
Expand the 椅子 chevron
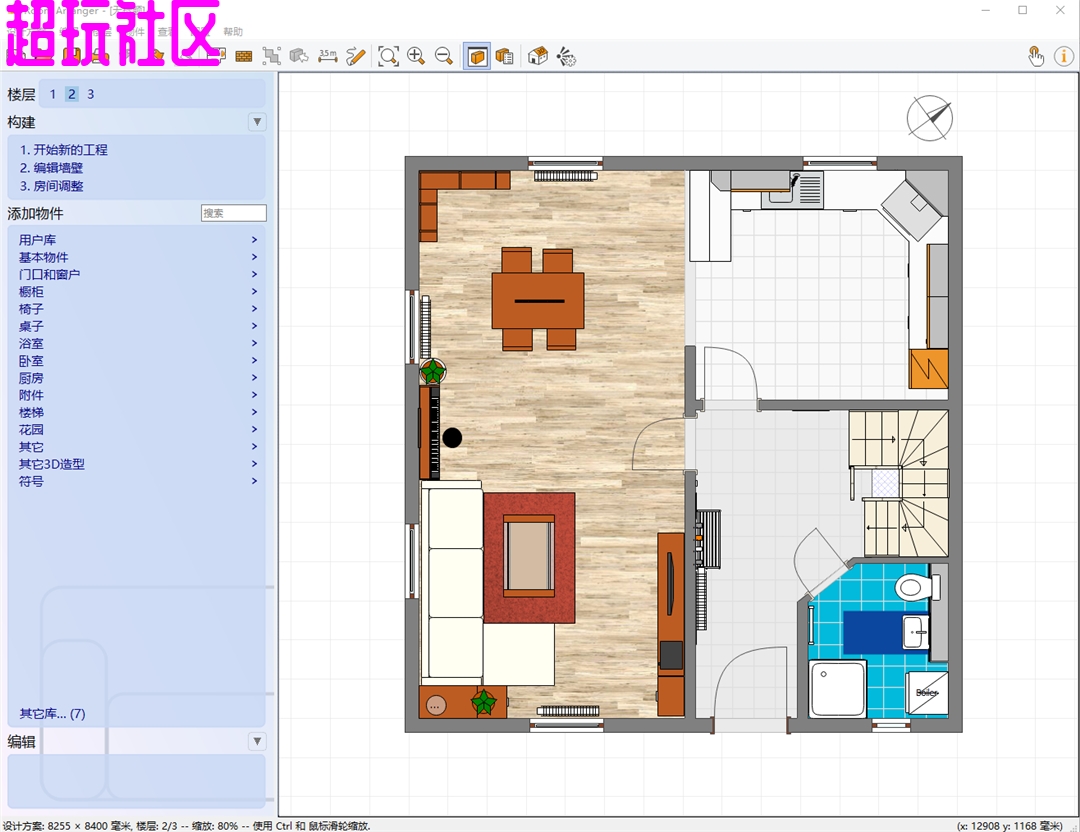(254, 309)
